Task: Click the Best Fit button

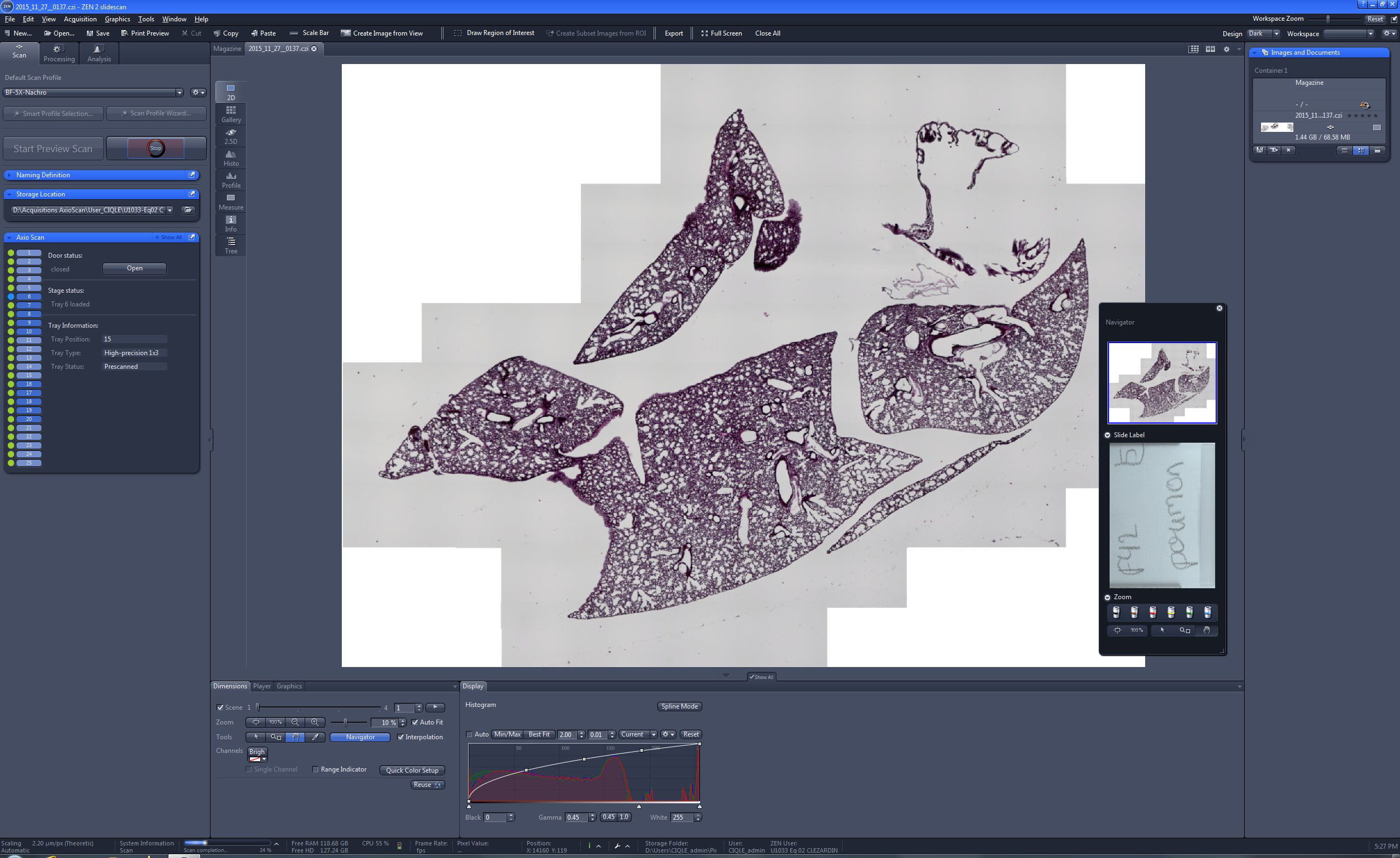Action: [x=538, y=734]
